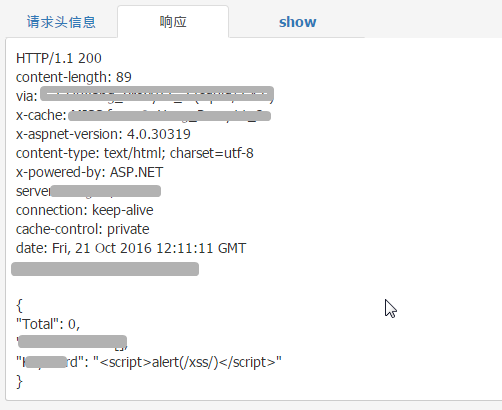Click the gray redacted bar below the date line
This screenshot has width=502, height=410.
(x=105, y=269)
